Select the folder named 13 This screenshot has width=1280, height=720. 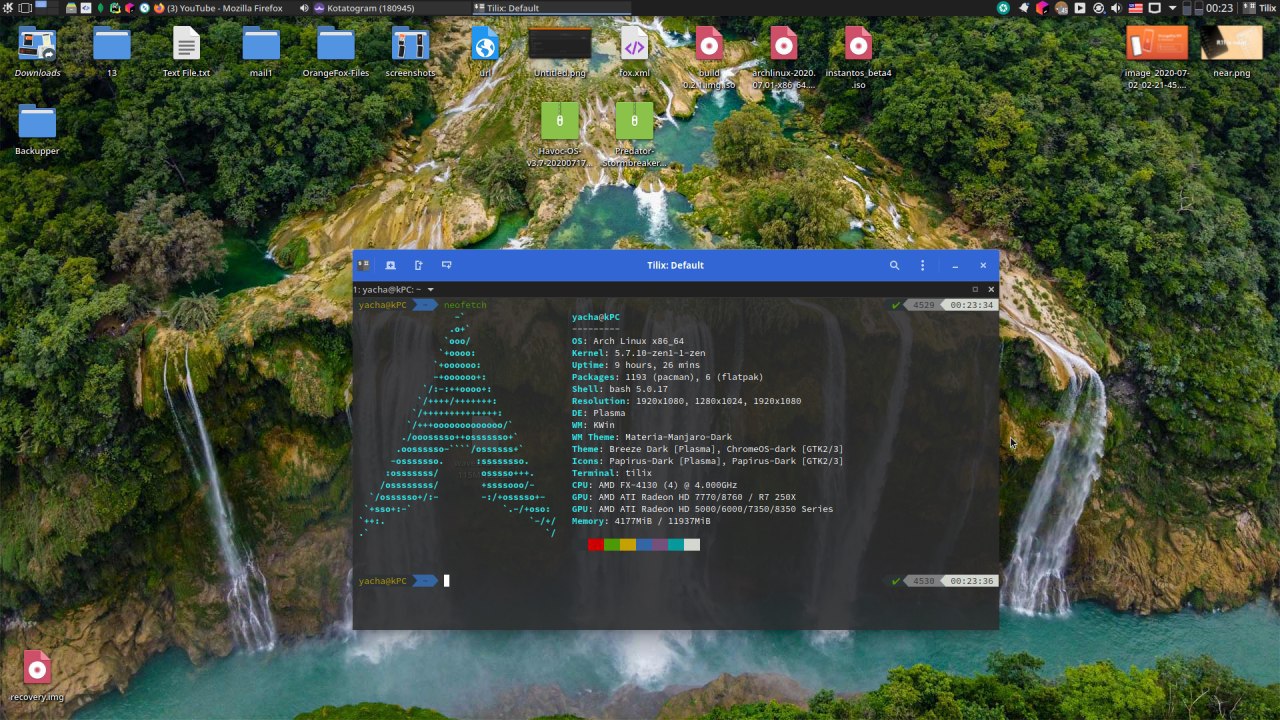(x=112, y=52)
